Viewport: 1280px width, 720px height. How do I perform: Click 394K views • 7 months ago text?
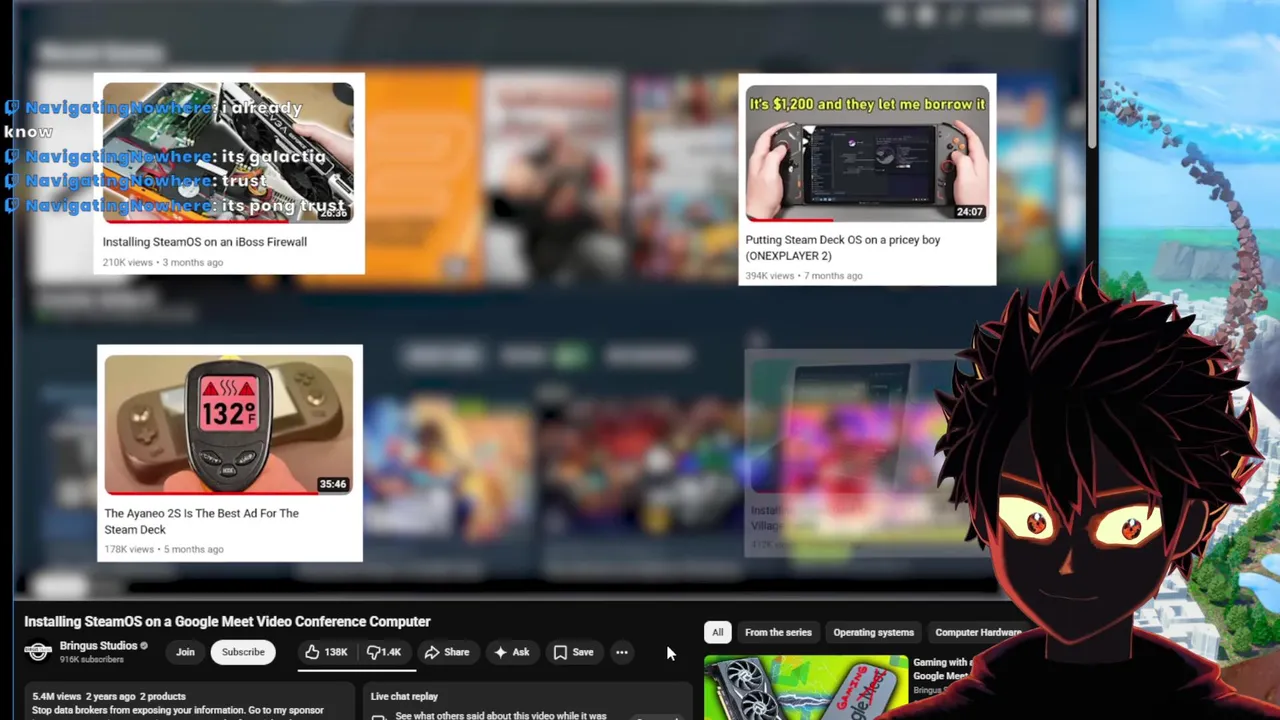tap(803, 276)
